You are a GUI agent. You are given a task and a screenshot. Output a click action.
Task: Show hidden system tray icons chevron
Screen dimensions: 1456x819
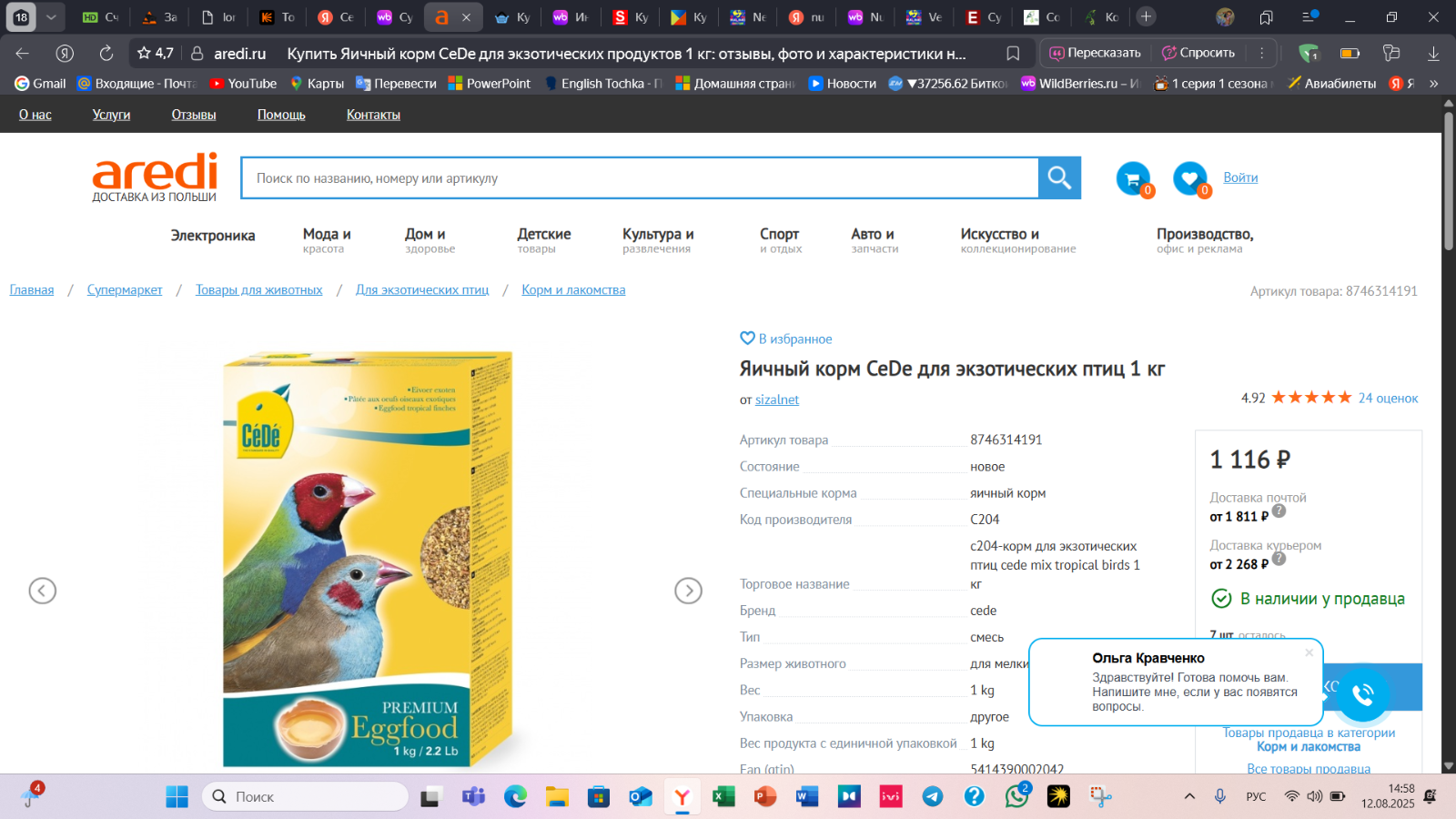(1189, 796)
